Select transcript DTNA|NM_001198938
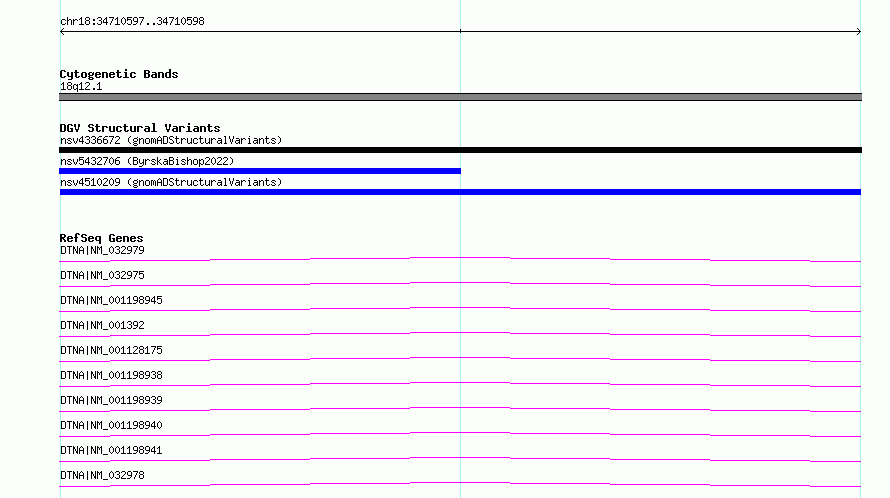Screen dimensions: 890x498 111,375
